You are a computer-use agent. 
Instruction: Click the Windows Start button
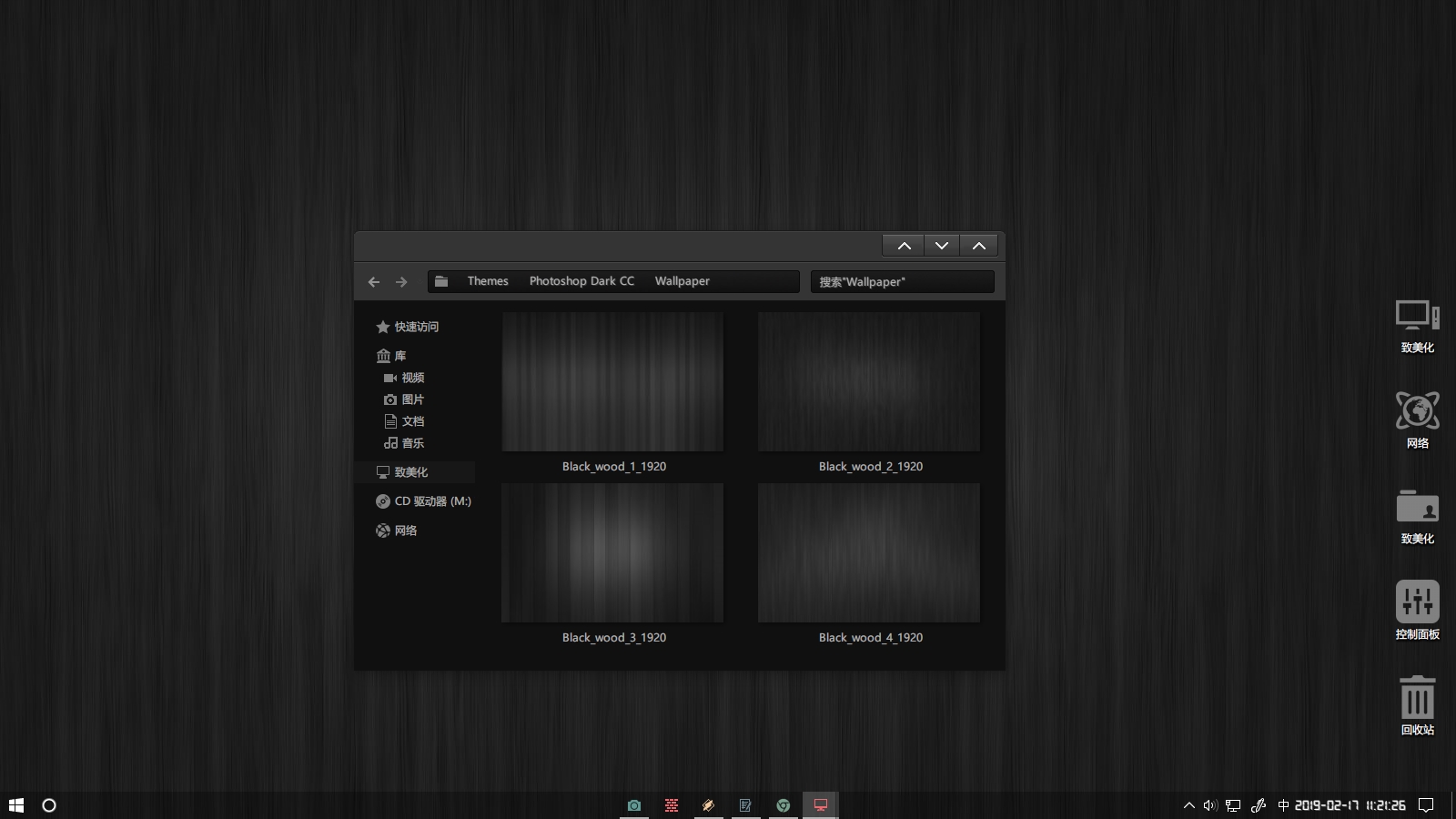16,805
